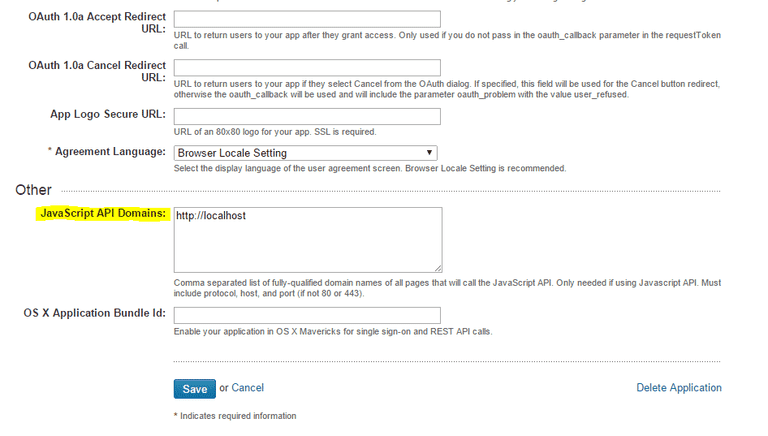
Task: Click the App Logo Secure URL text box
Action: [x=307, y=116]
